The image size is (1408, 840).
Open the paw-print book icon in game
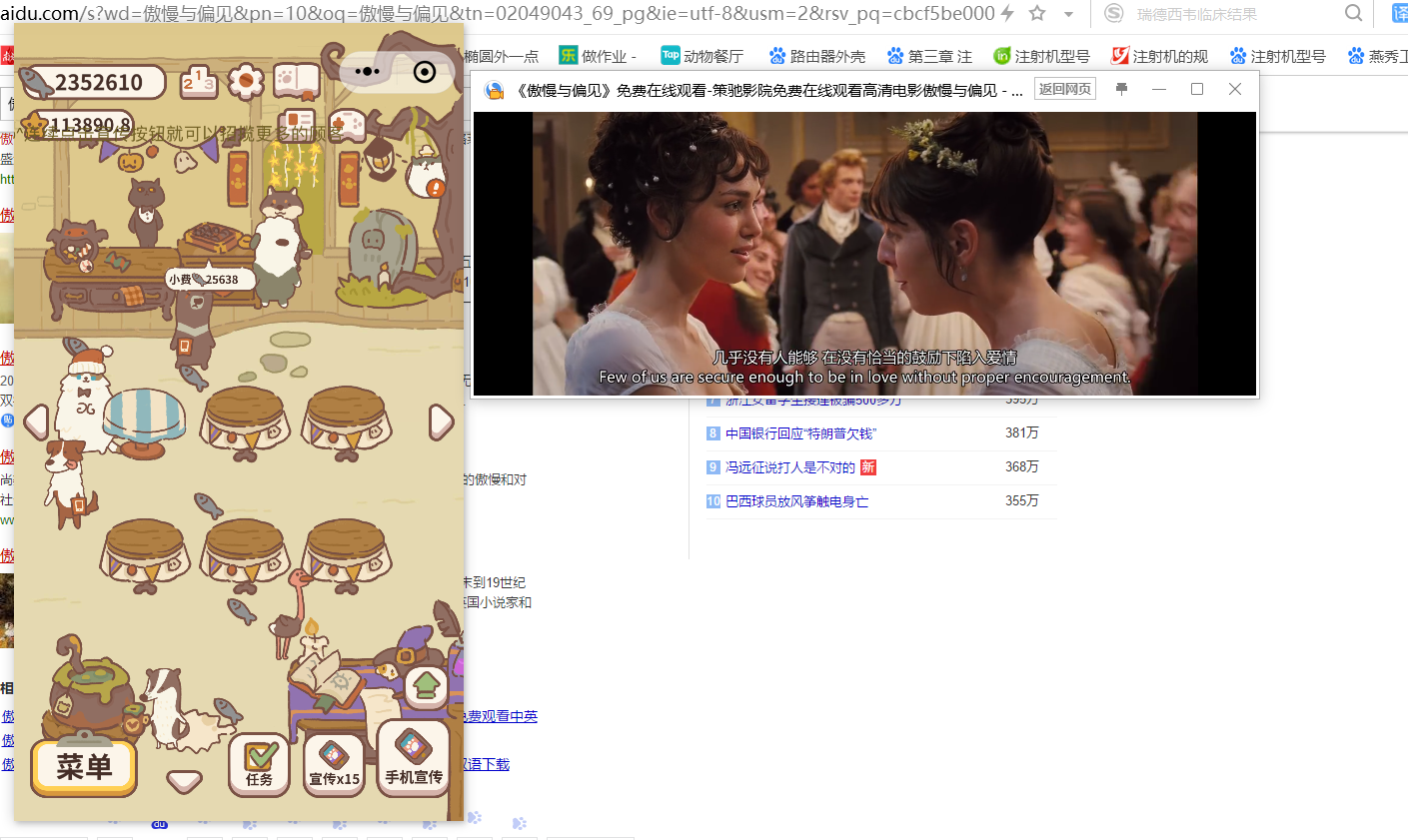296,81
